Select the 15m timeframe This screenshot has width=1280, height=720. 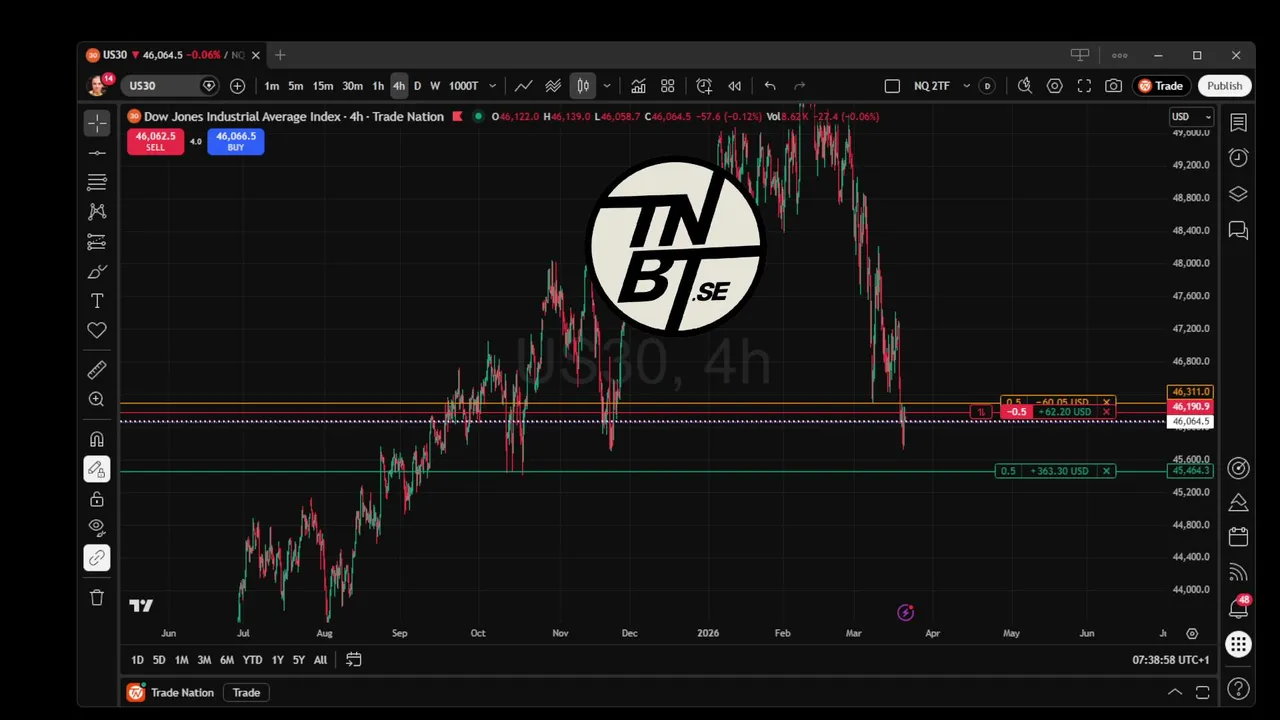coord(322,86)
